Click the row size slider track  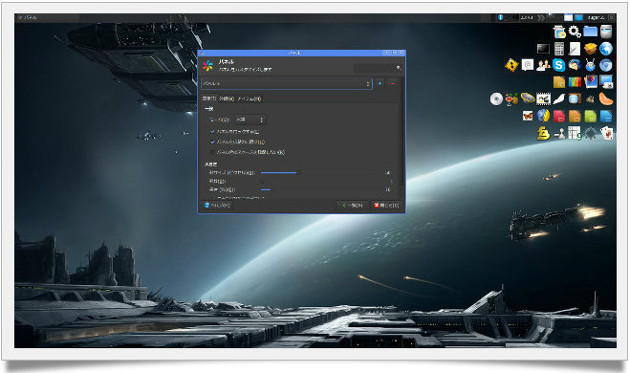tap(323, 172)
